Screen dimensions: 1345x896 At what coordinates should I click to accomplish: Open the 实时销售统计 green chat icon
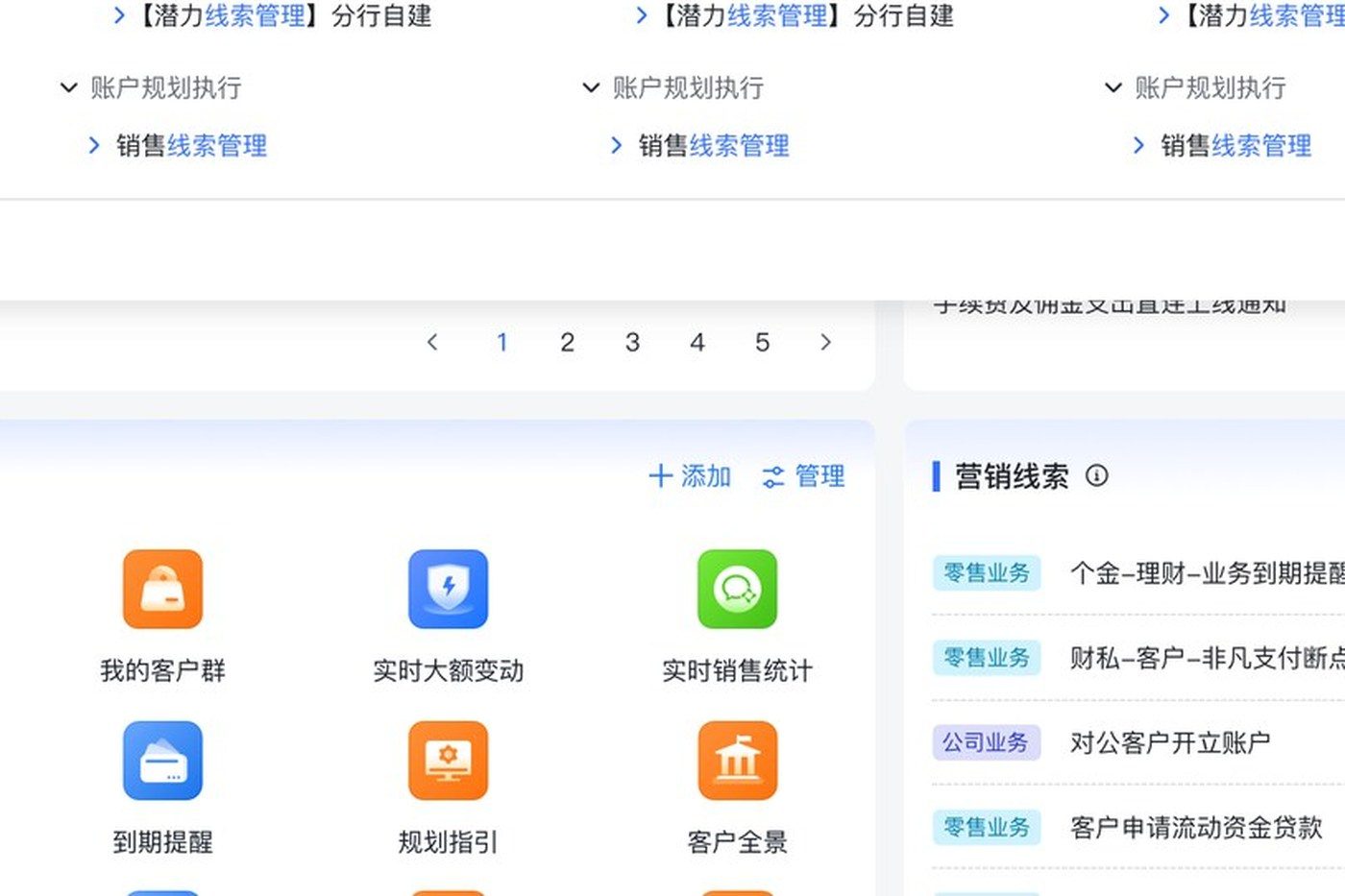(737, 589)
